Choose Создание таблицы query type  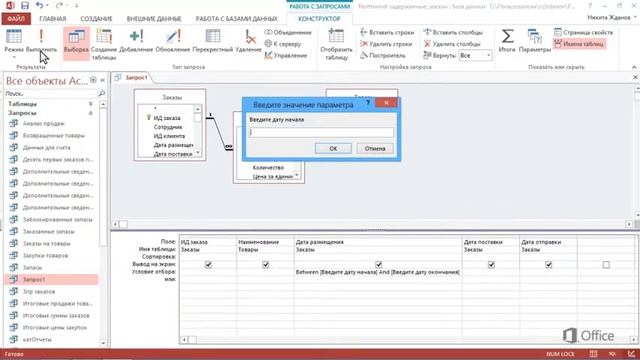tap(104, 44)
